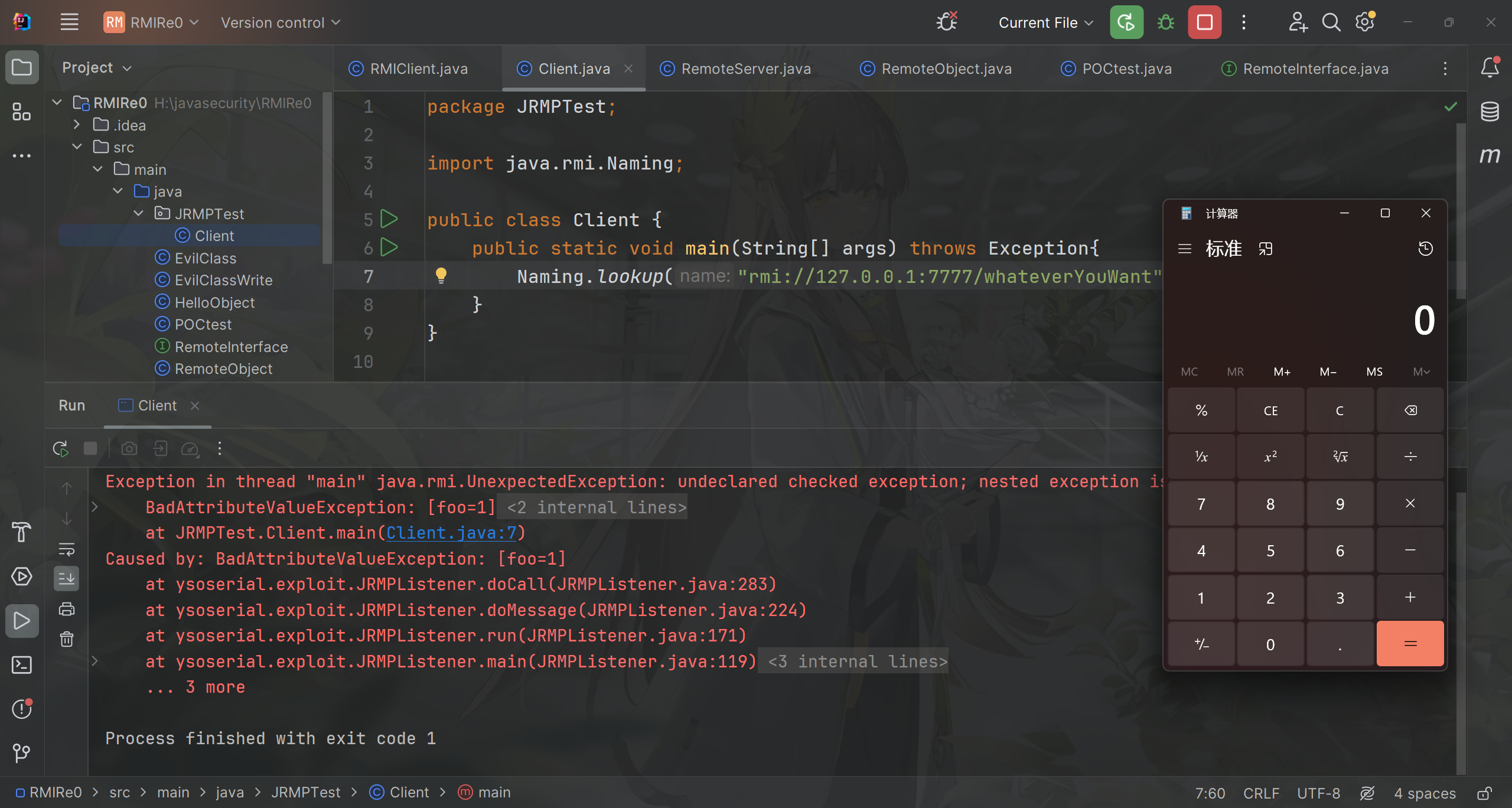Viewport: 1512px width, 808px height.
Task: Switch to RemoteObject.java tab
Action: tap(936, 69)
